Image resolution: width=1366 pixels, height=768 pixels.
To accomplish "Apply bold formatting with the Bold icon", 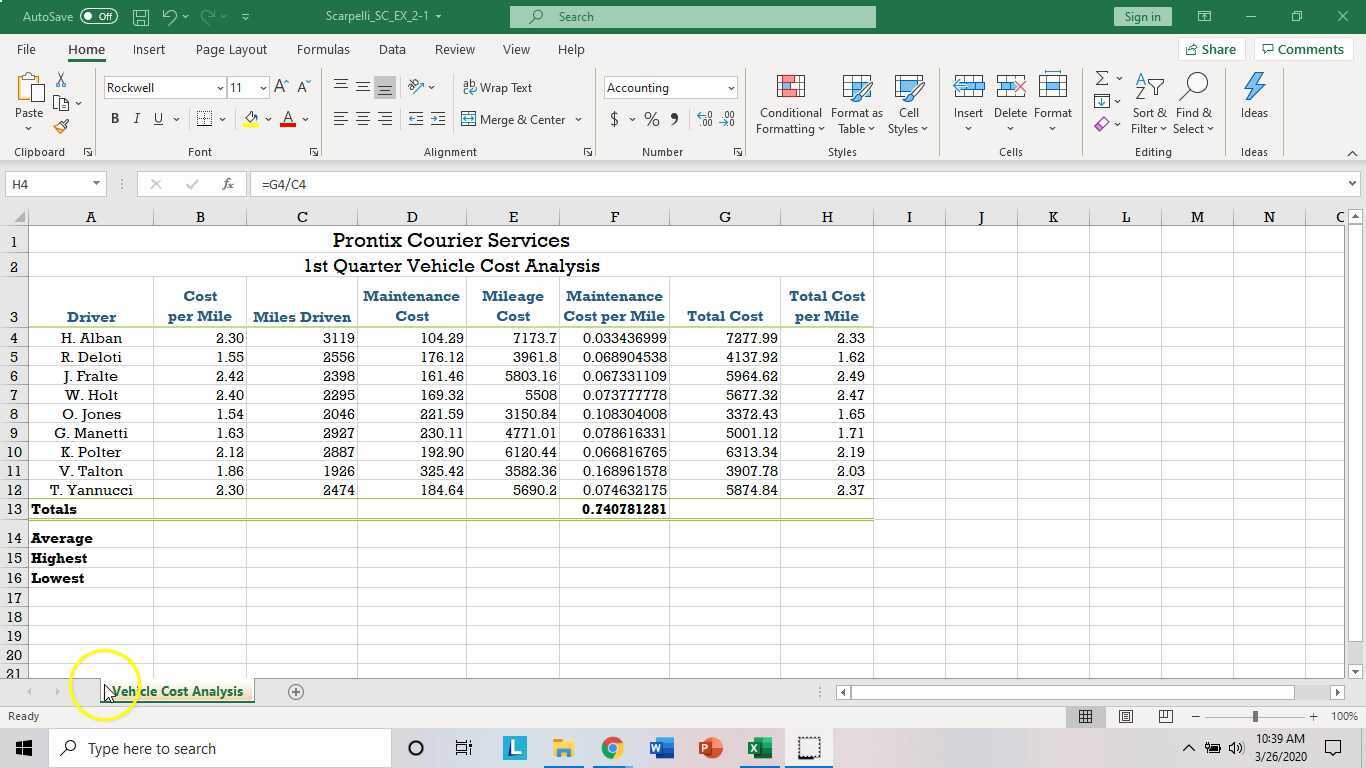I will point(114,118).
